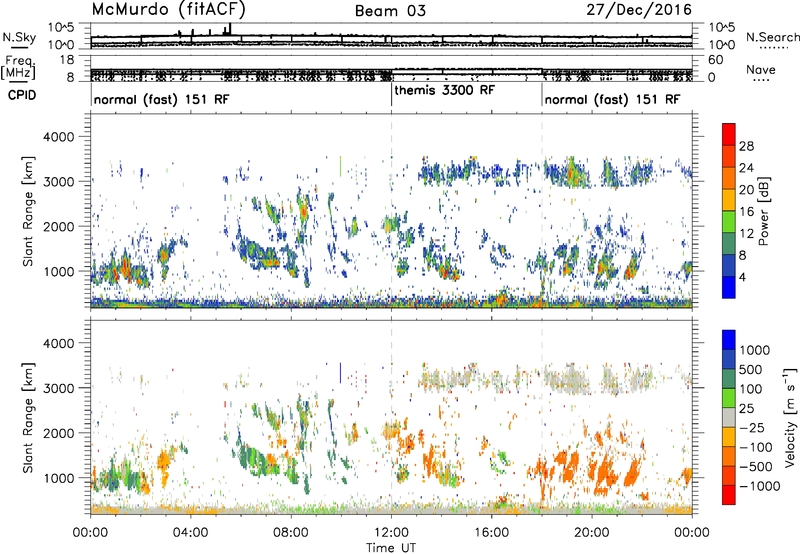Viewport: 800px width, 554px height.
Task: Select the N.Search legend label
Action: tap(772, 37)
